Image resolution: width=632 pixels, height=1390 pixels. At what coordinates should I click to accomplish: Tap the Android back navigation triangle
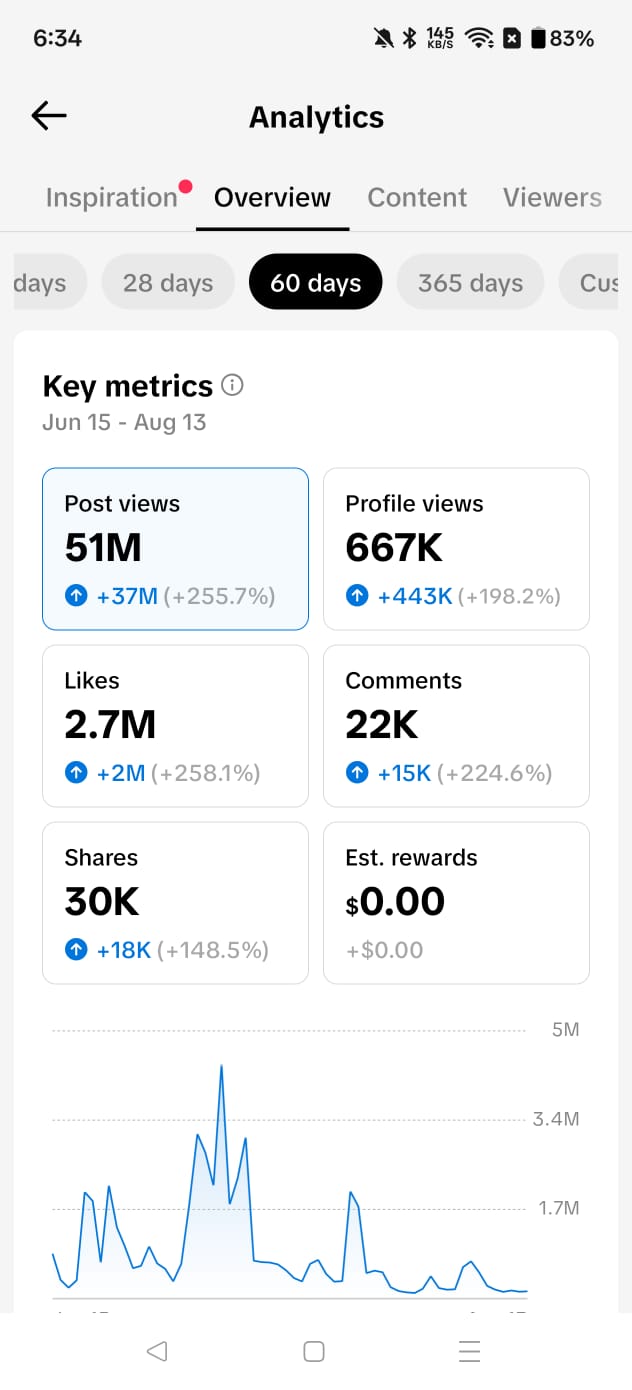(x=156, y=1351)
